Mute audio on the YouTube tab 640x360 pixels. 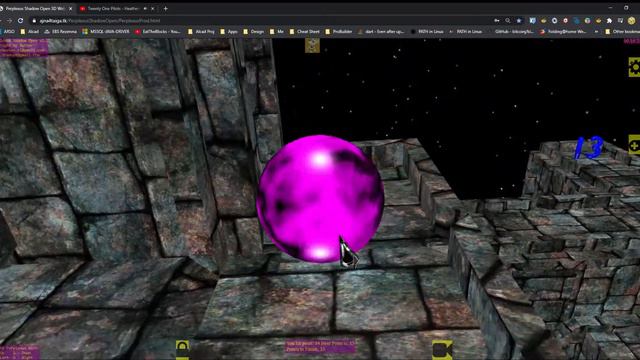pyautogui.click(x=145, y=9)
